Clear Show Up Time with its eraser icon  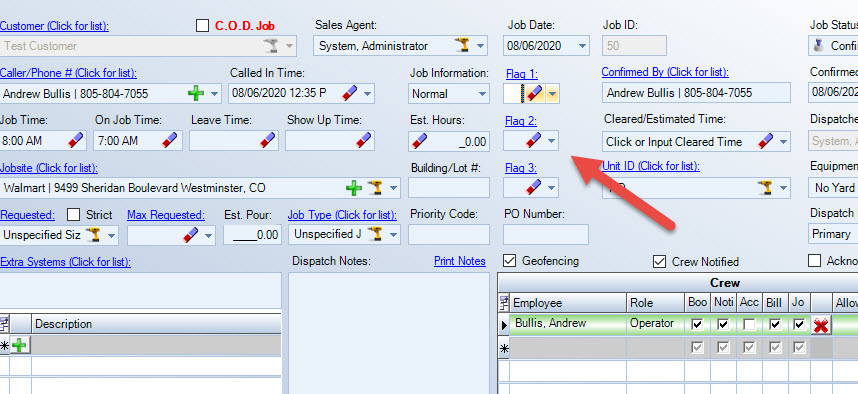pos(364,141)
